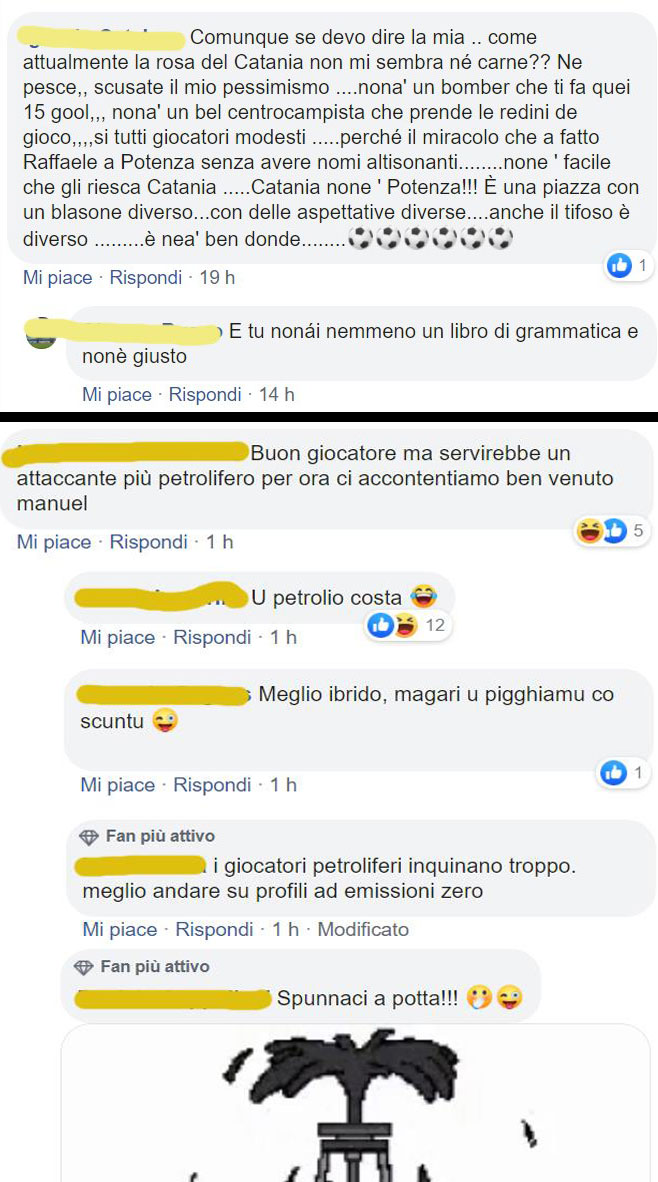Click 'Mi piace' under petrolifero comment
The width and height of the screenshot is (658, 1182).
pyautogui.click(x=54, y=542)
